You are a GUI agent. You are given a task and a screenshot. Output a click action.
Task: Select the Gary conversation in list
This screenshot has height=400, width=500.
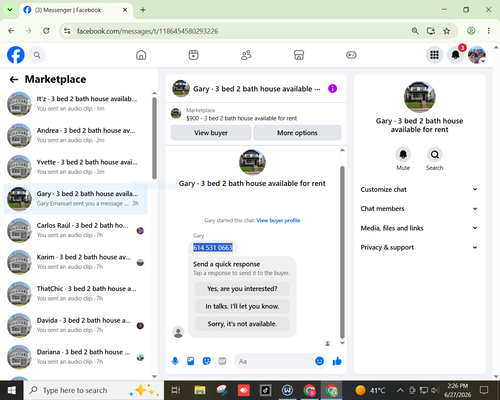[x=76, y=199]
